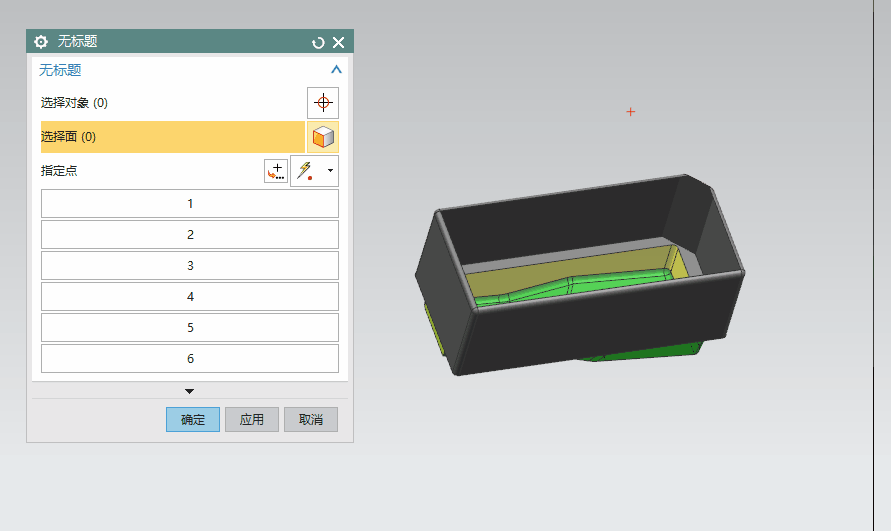Click button labeled 3

pos(190,266)
